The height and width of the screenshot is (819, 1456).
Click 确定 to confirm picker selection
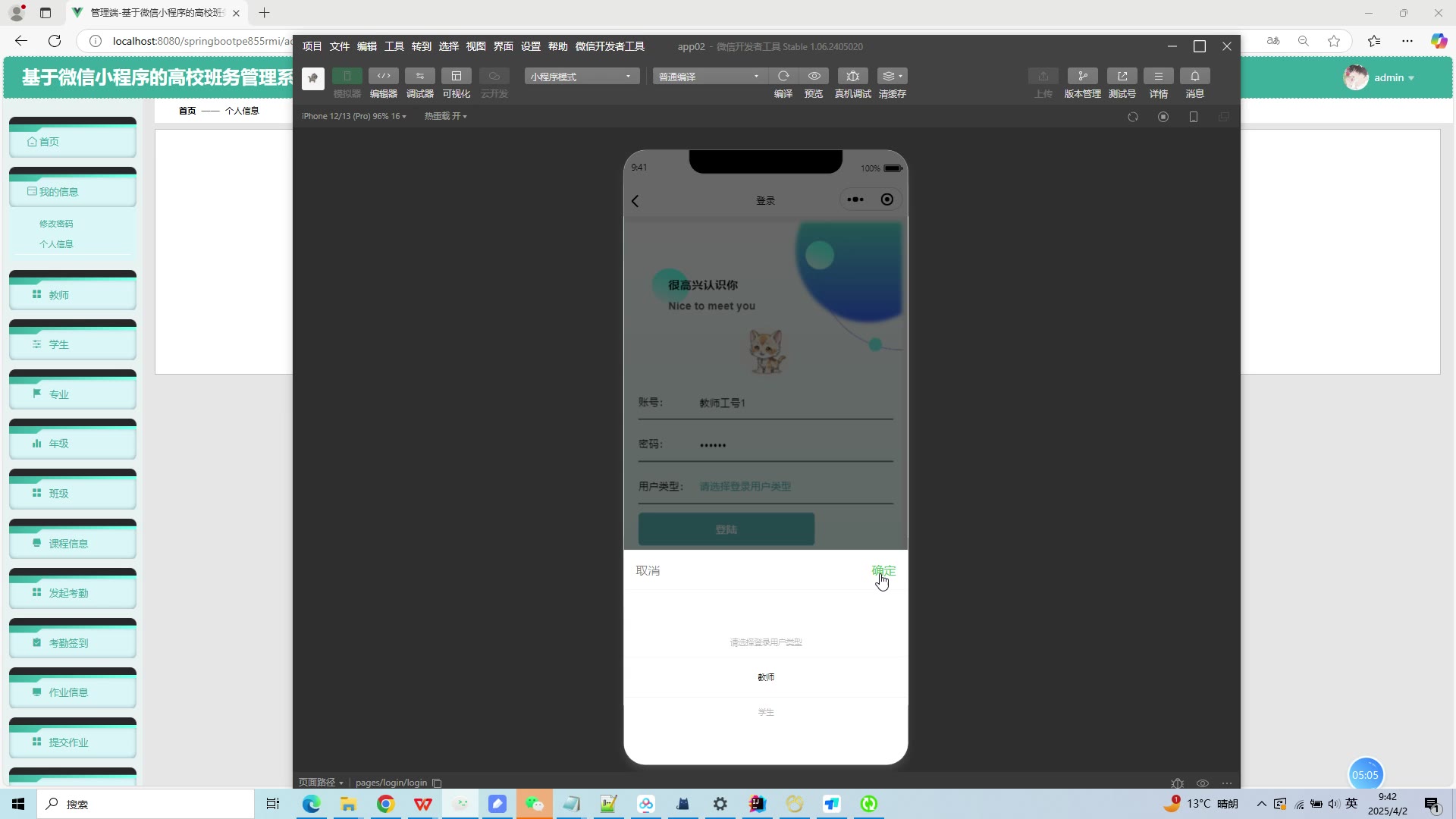pyautogui.click(x=883, y=570)
